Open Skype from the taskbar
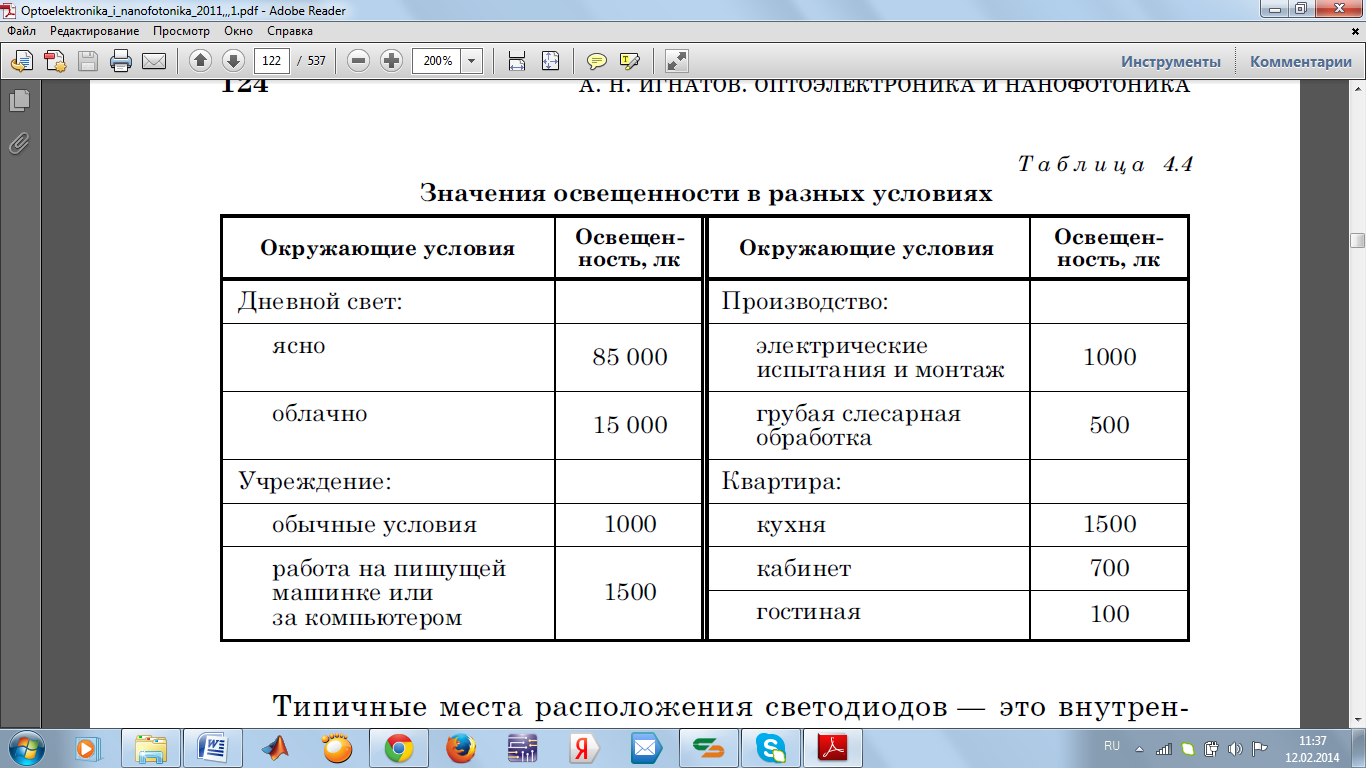This screenshot has width=1366, height=768. coord(771,748)
